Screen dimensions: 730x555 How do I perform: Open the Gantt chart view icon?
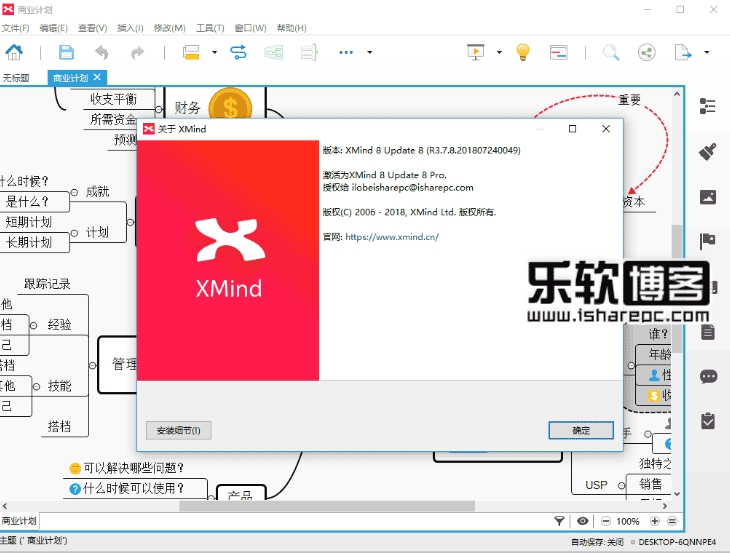click(x=558, y=52)
